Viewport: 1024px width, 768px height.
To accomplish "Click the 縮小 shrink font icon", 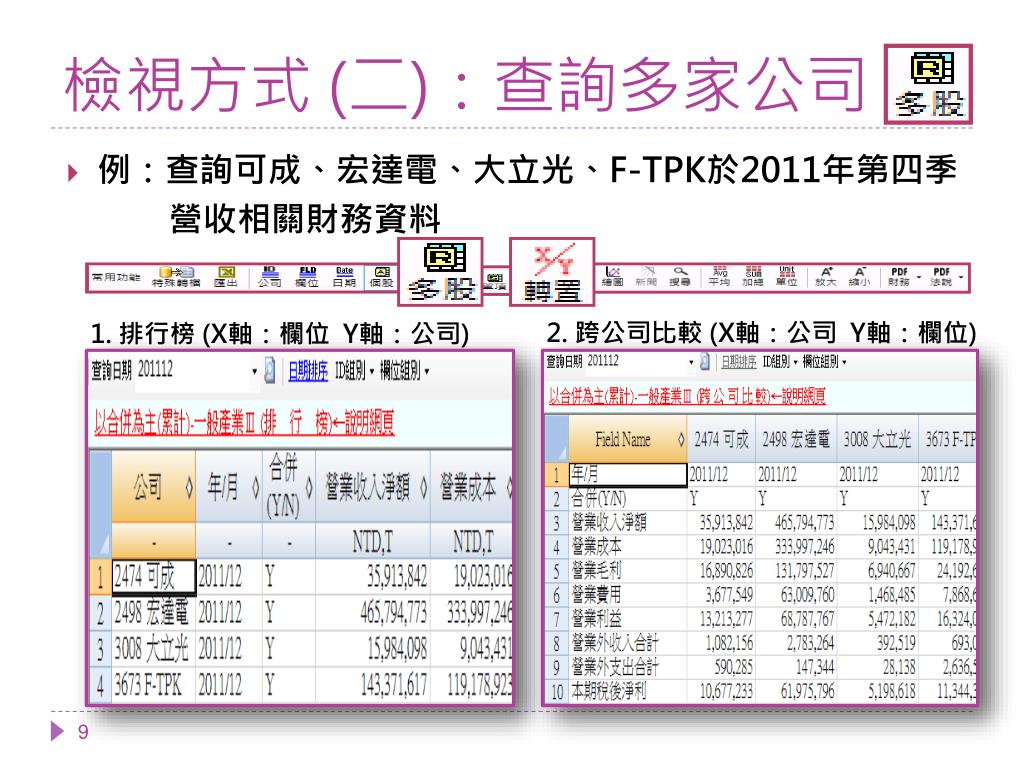I will 859,277.
